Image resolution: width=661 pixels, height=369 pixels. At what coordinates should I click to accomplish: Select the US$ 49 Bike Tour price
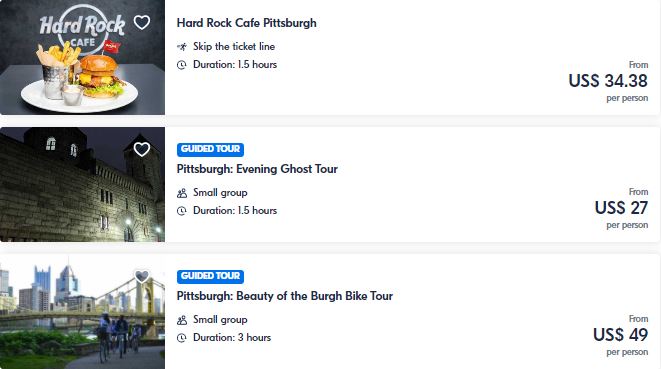coord(621,334)
